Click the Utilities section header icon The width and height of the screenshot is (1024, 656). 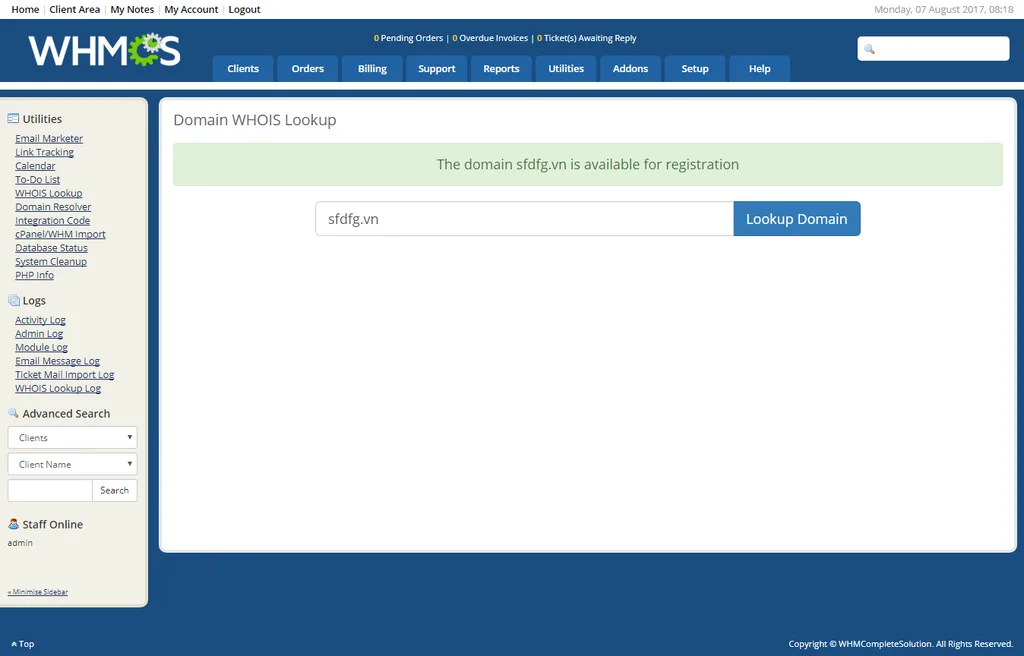click(x=13, y=118)
